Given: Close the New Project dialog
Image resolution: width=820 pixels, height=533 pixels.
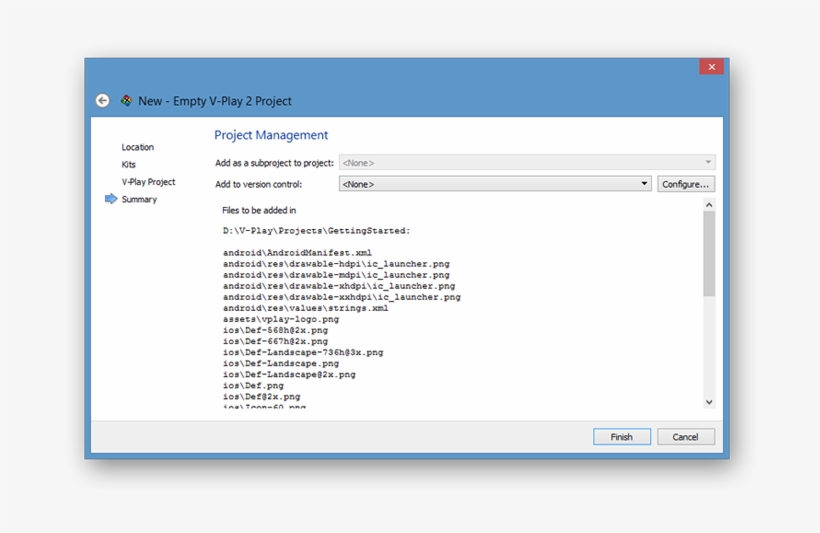Looking at the screenshot, I should tap(711, 66).
